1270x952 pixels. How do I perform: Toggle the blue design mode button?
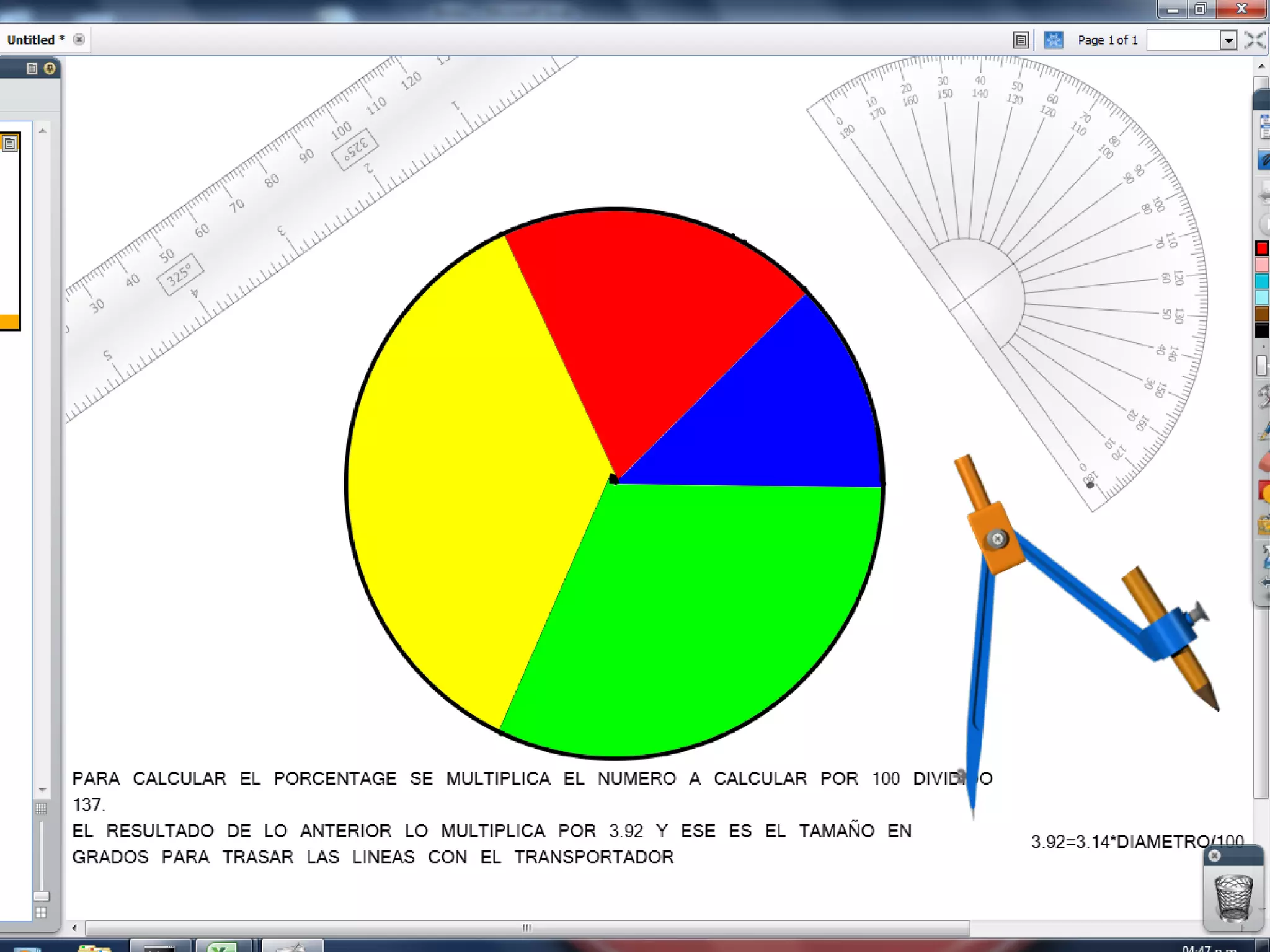1053,40
